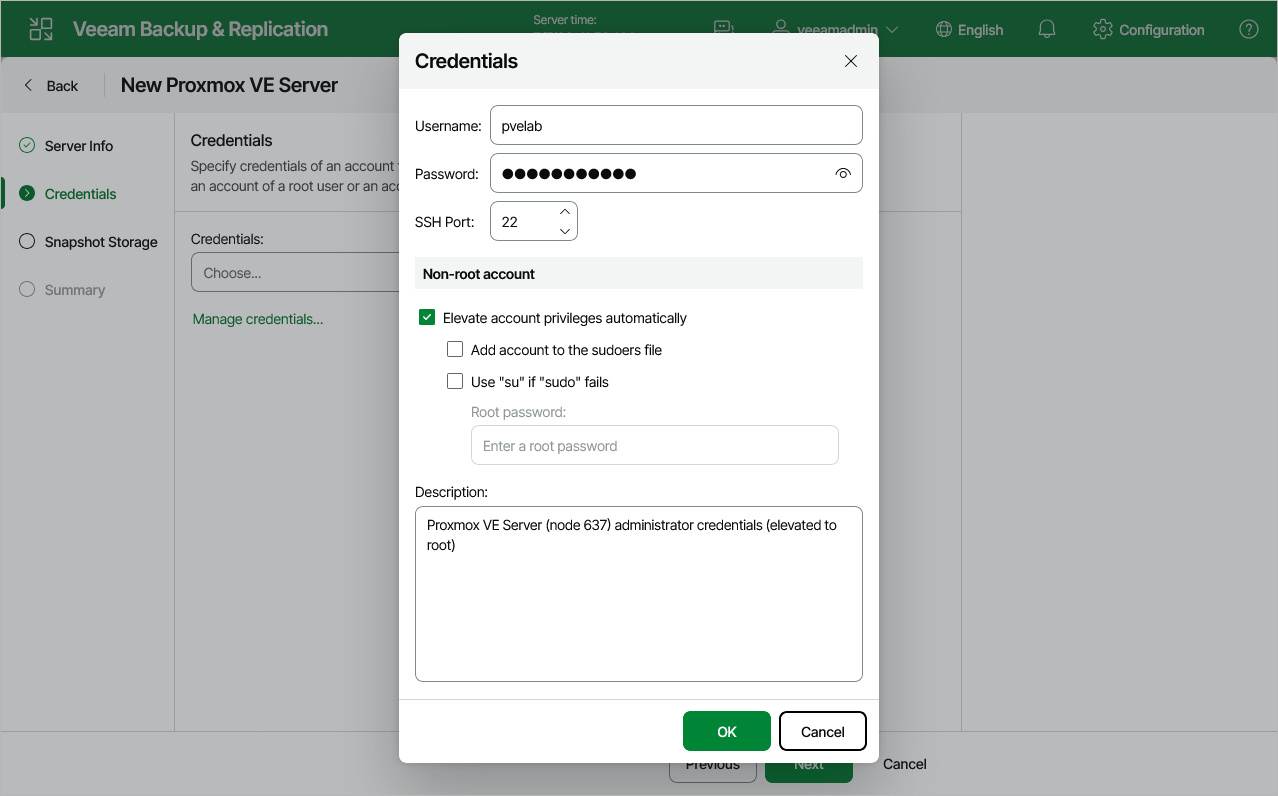Click the veeamadmin user icon
The height and width of the screenshot is (796, 1278).
(783, 29)
